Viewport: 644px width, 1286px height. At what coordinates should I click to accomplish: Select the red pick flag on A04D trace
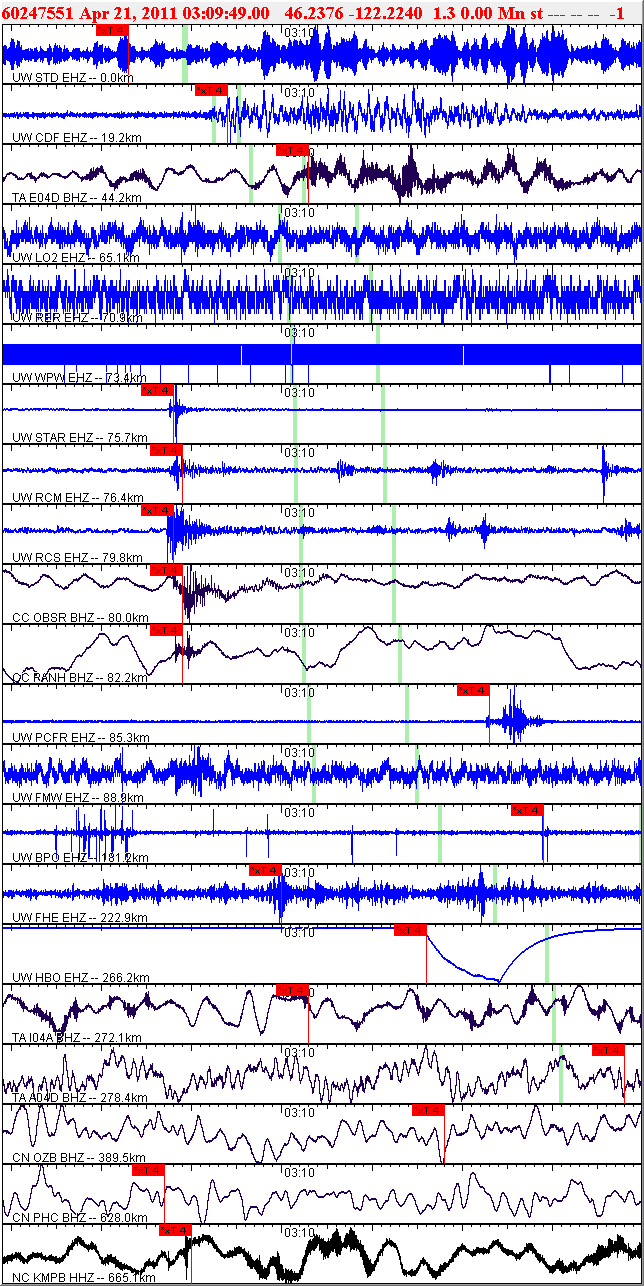click(608, 1050)
